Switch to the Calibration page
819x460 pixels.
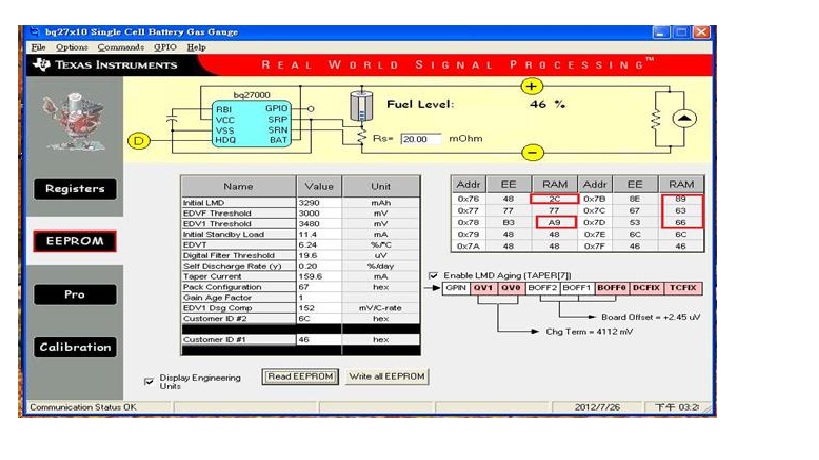pyautogui.click(x=75, y=347)
